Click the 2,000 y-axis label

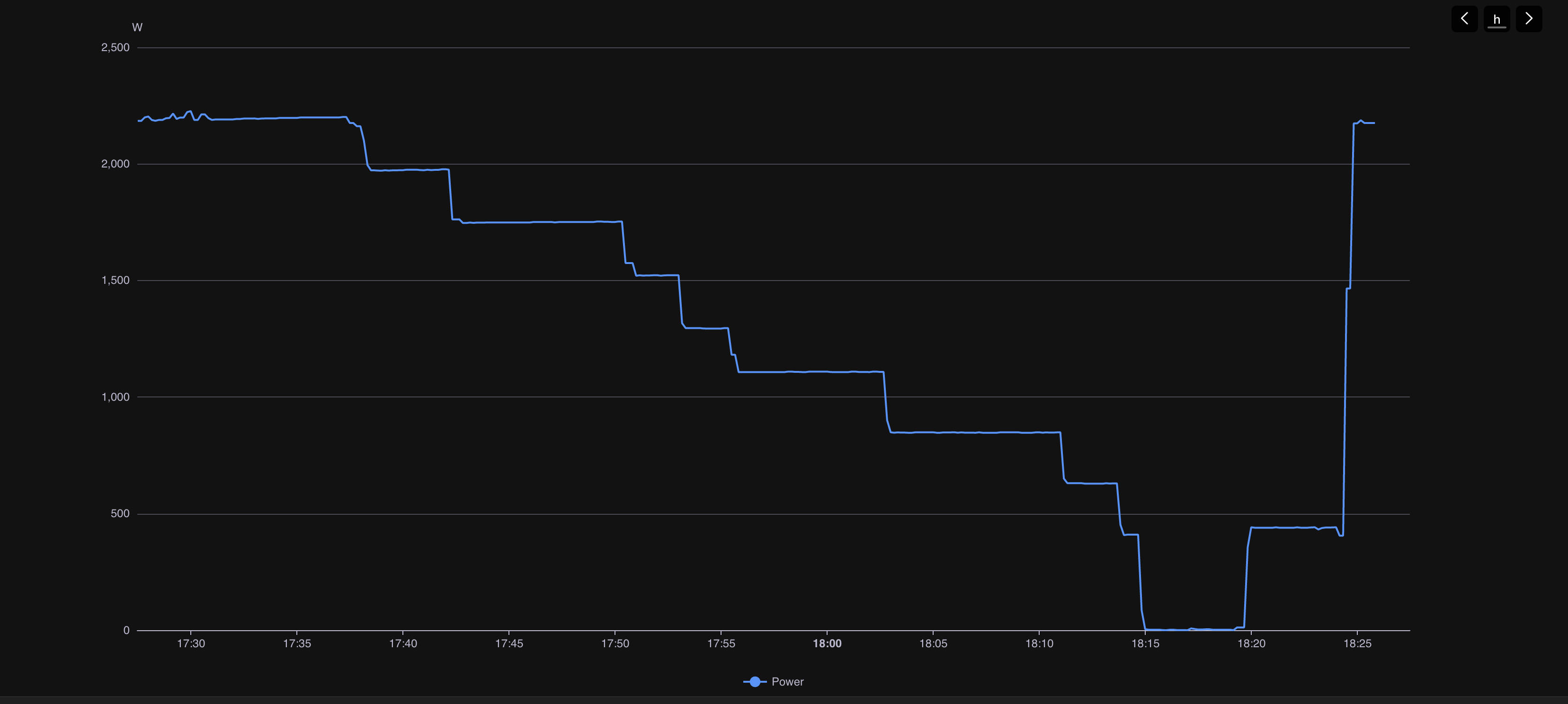point(115,164)
